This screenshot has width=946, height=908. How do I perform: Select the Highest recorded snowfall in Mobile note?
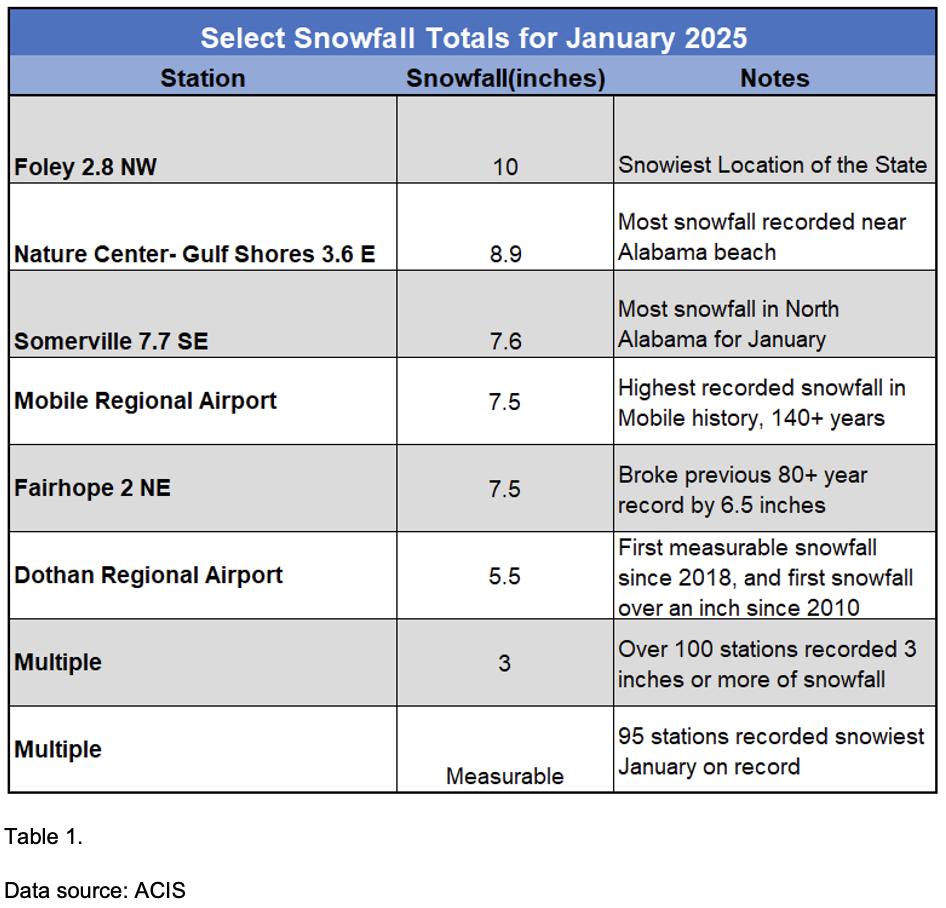(761, 402)
